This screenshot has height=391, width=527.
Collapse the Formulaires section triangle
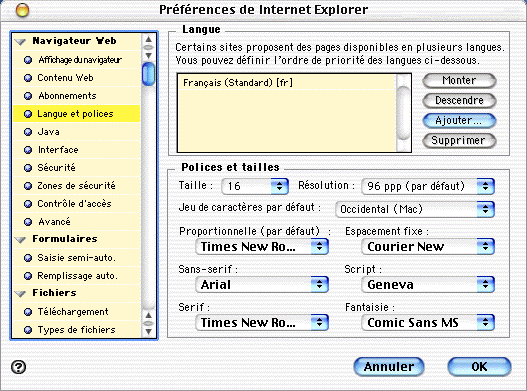[x=20, y=240]
